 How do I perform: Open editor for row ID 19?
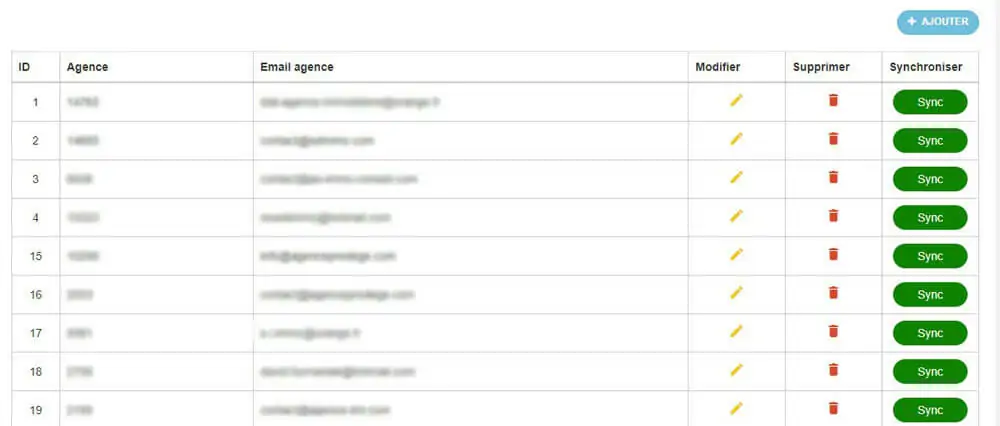point(737,408)
